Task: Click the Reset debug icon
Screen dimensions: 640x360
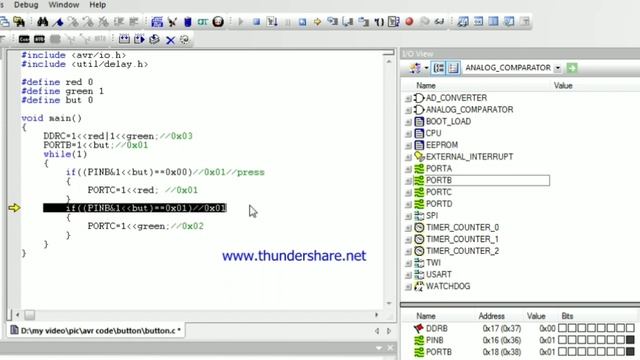Action: point(302,22)
